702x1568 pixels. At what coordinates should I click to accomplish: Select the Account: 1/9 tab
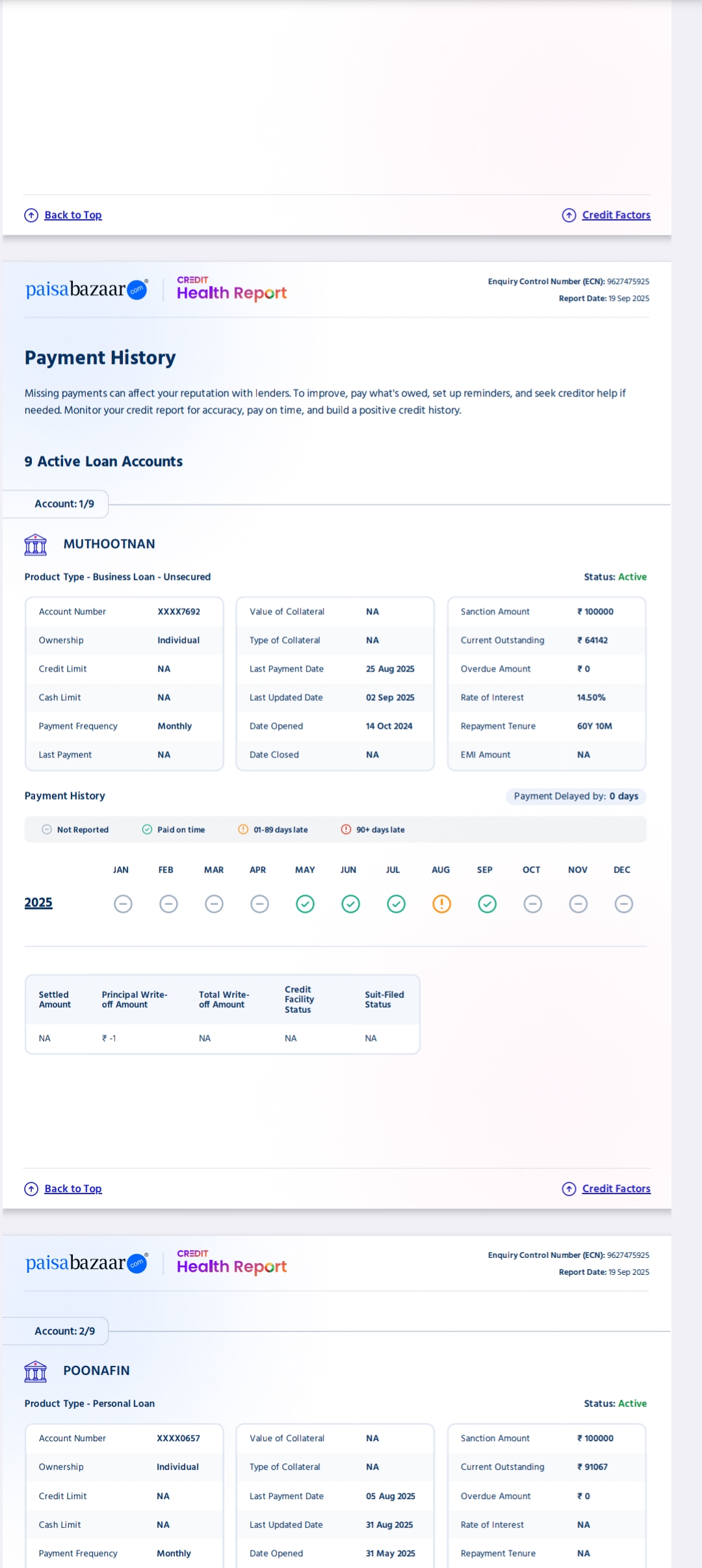[64, 504]
